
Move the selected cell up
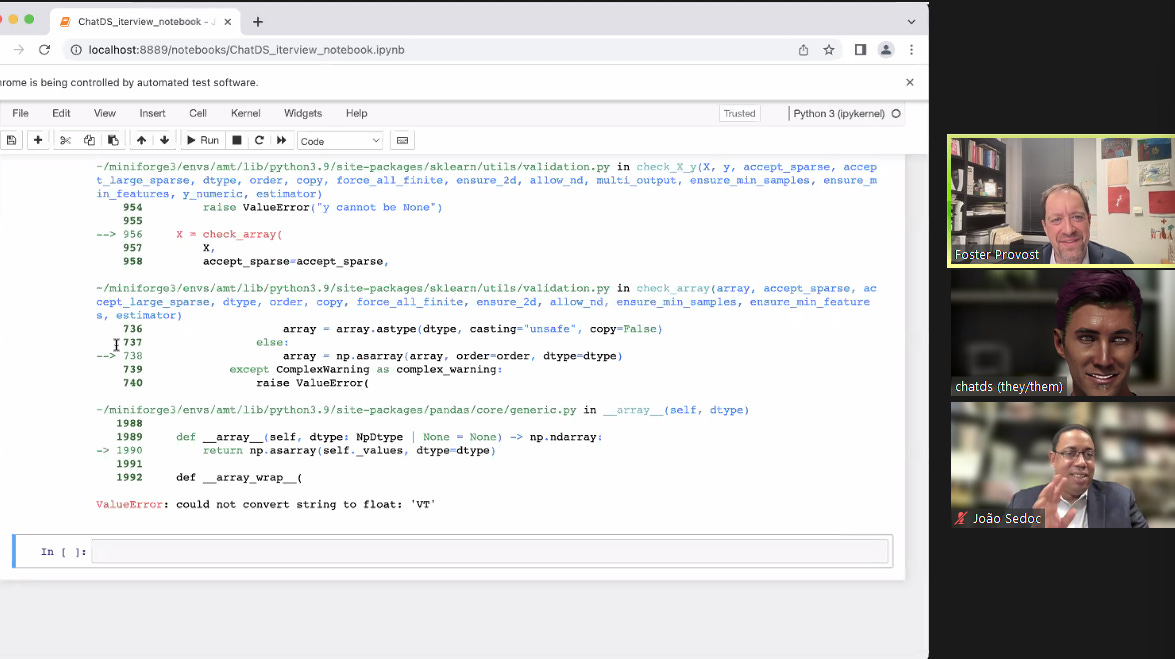click(x=141, y=141)
